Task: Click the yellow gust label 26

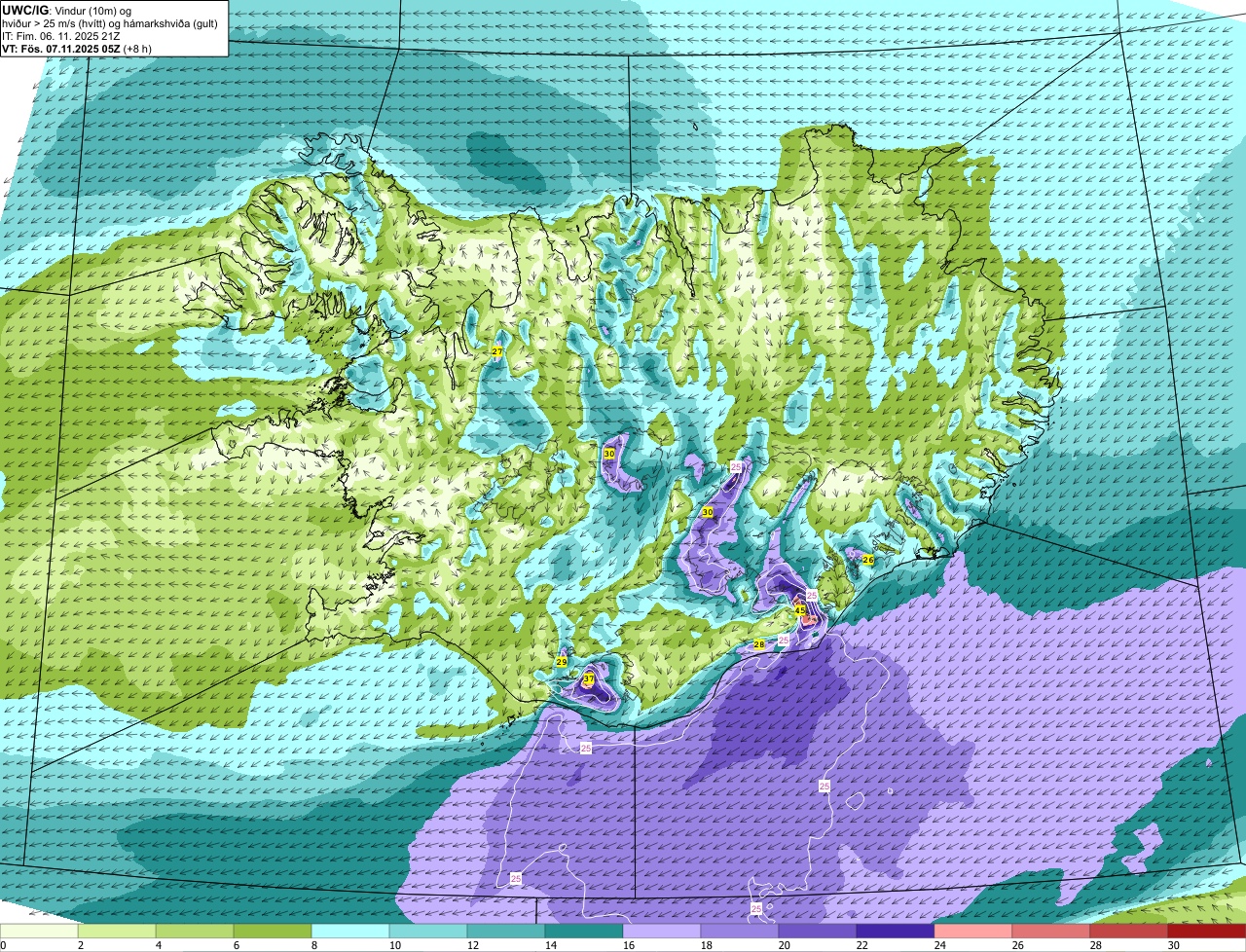Action: pos(868,560)
